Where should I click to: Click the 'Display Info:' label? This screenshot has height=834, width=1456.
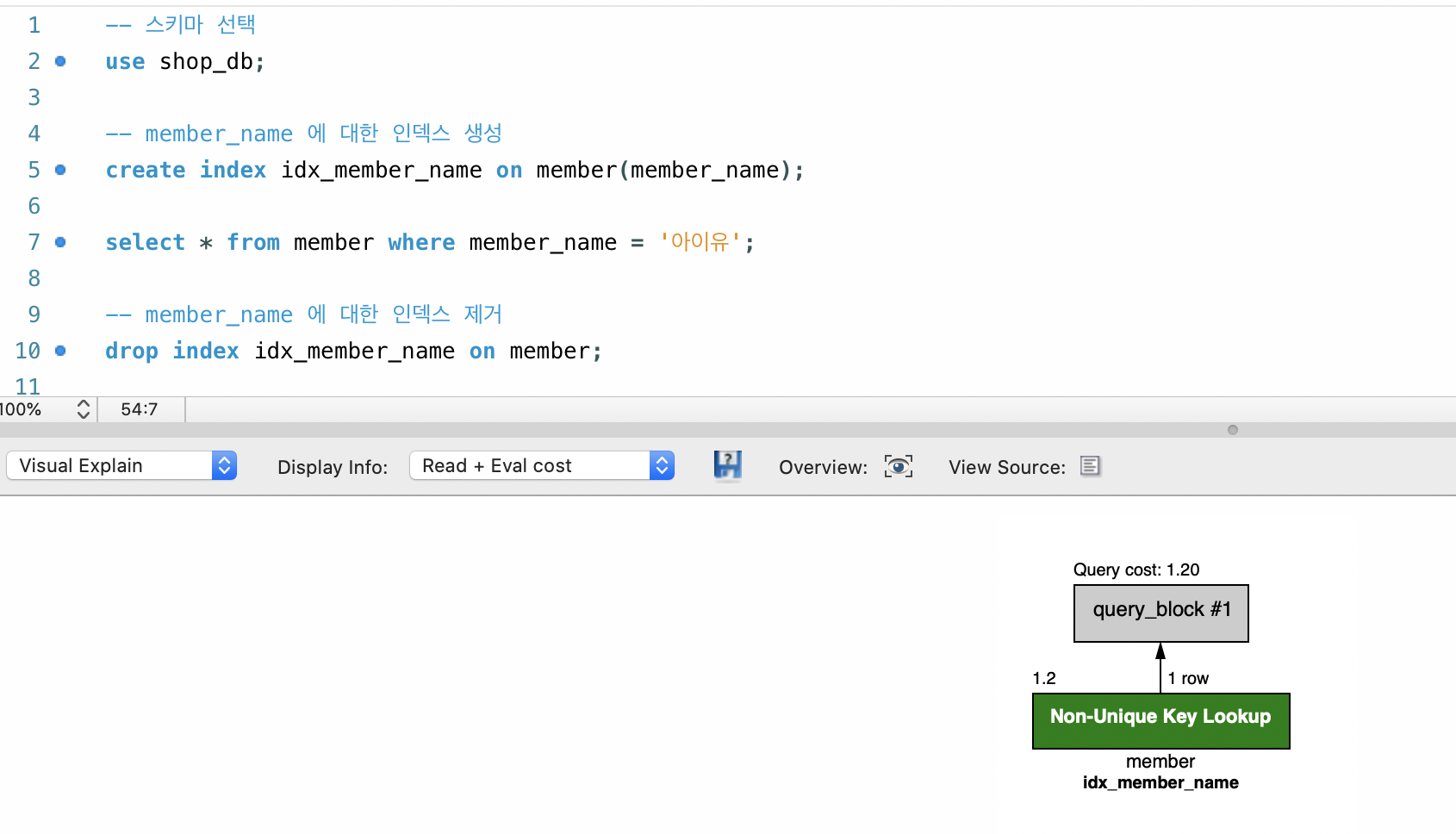(x=333, y=467)
